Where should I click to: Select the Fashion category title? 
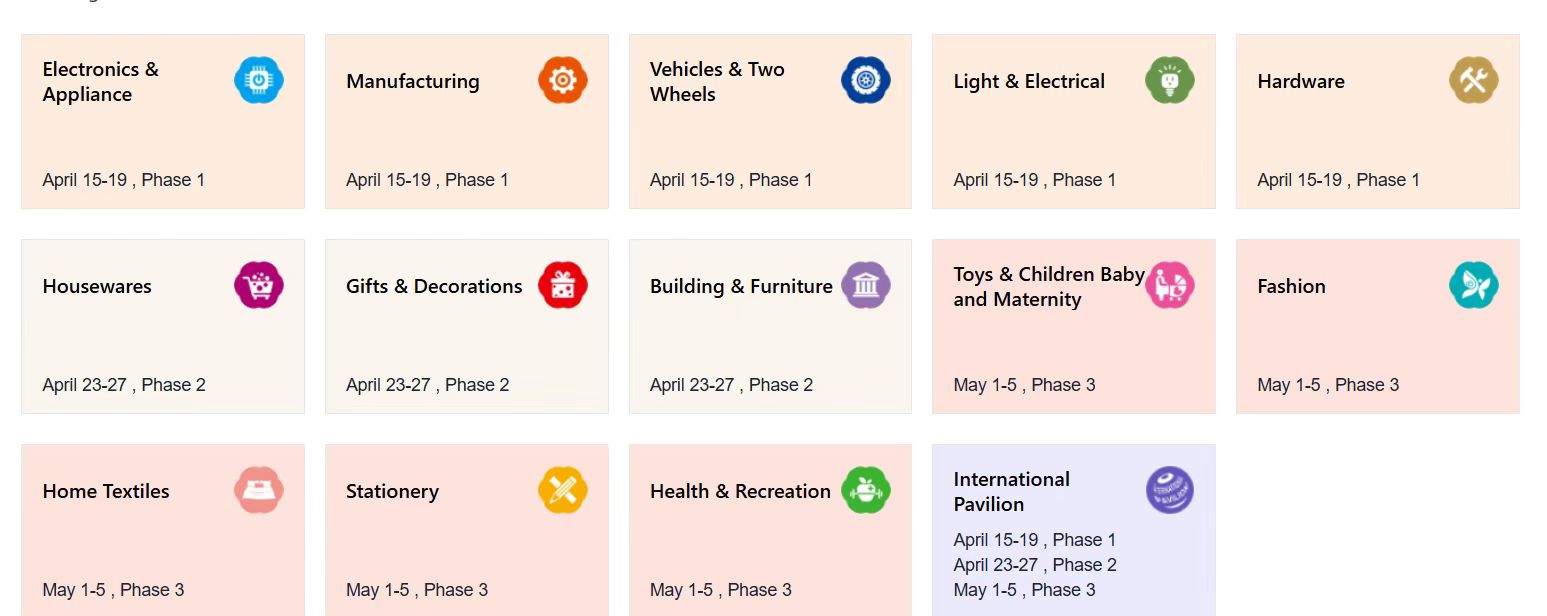tap(1291, 287)
